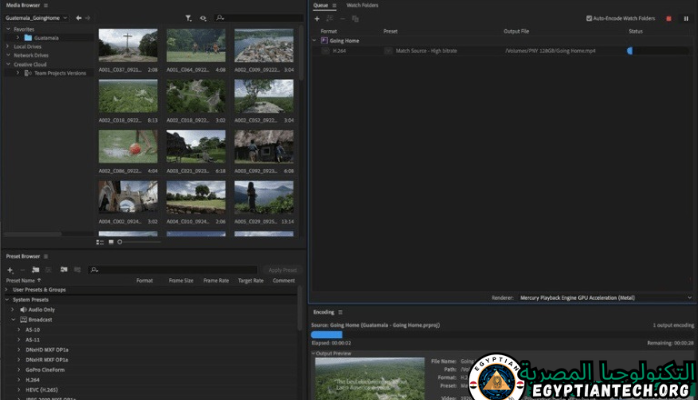This screenshot has height=400, width=698.
Task: Open the file type filter in Media Browser
Action: coord(189,18)
